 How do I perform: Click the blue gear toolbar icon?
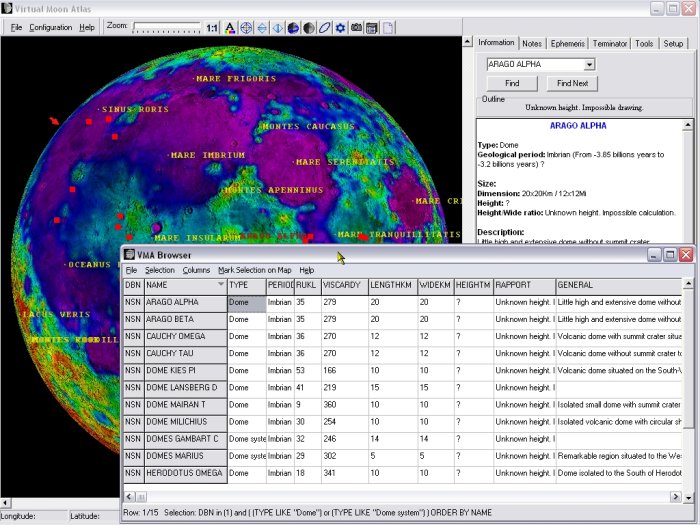click(x=341, y=28)
